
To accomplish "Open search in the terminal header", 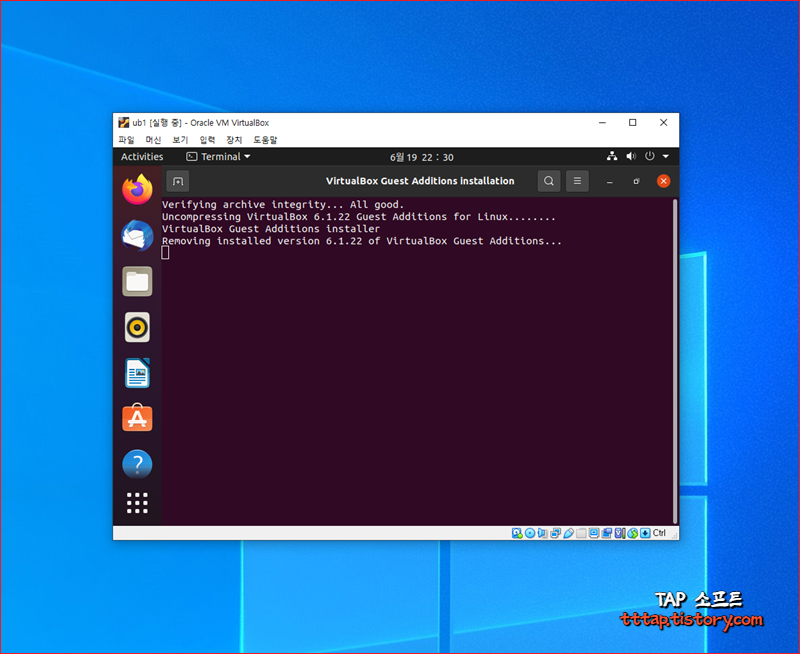I will point(549,181).
